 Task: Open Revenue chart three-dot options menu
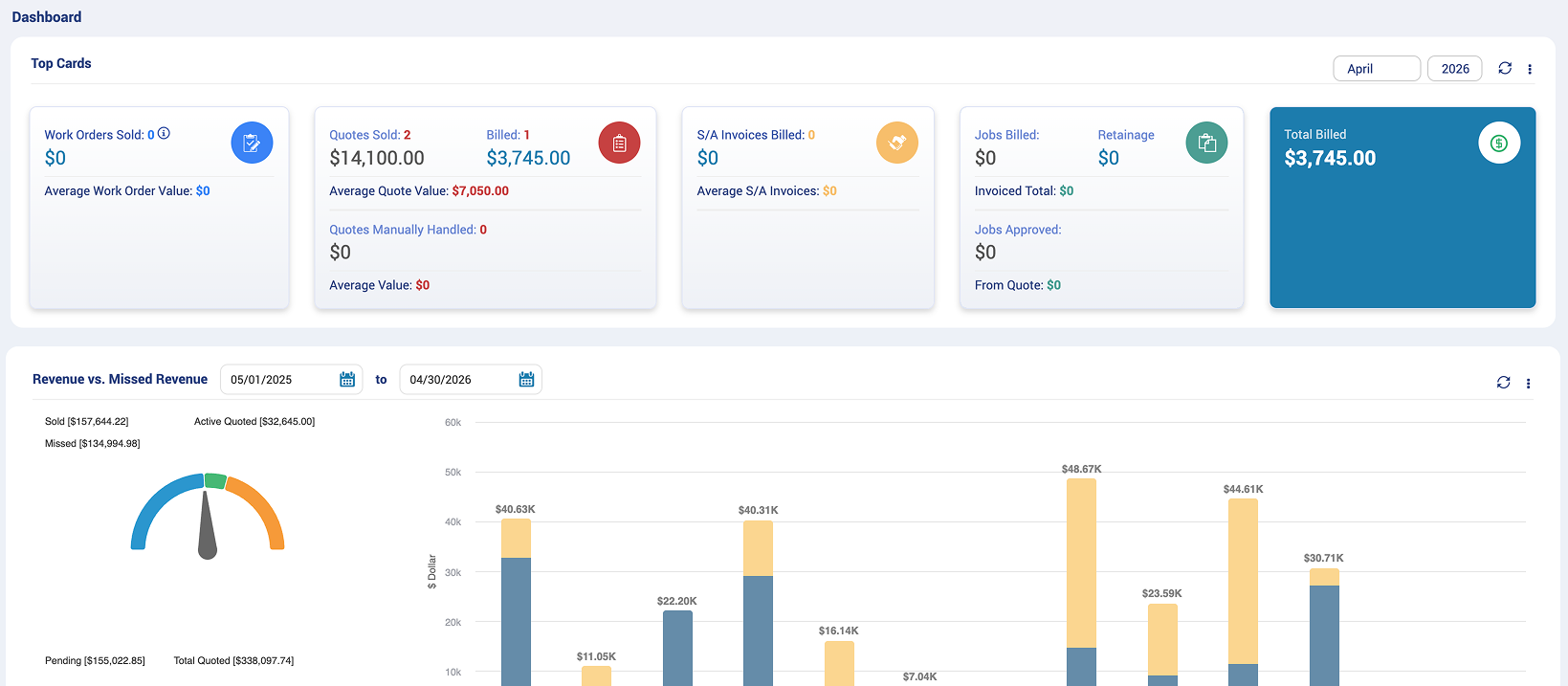[x=1528, y=384]
